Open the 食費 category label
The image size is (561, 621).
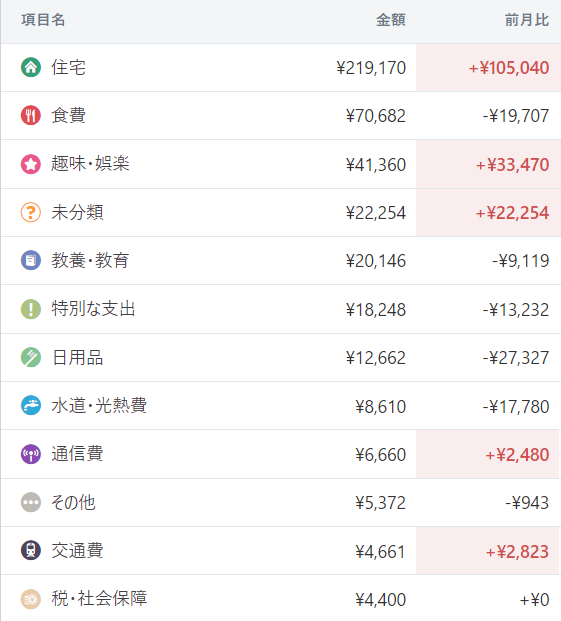[x=68, y=115]
